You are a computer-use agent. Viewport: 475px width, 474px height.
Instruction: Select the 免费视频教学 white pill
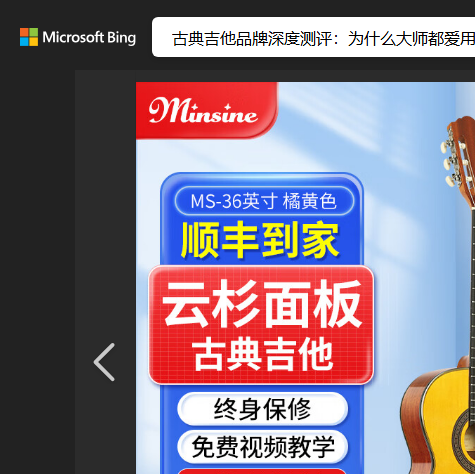coord(263,447)
